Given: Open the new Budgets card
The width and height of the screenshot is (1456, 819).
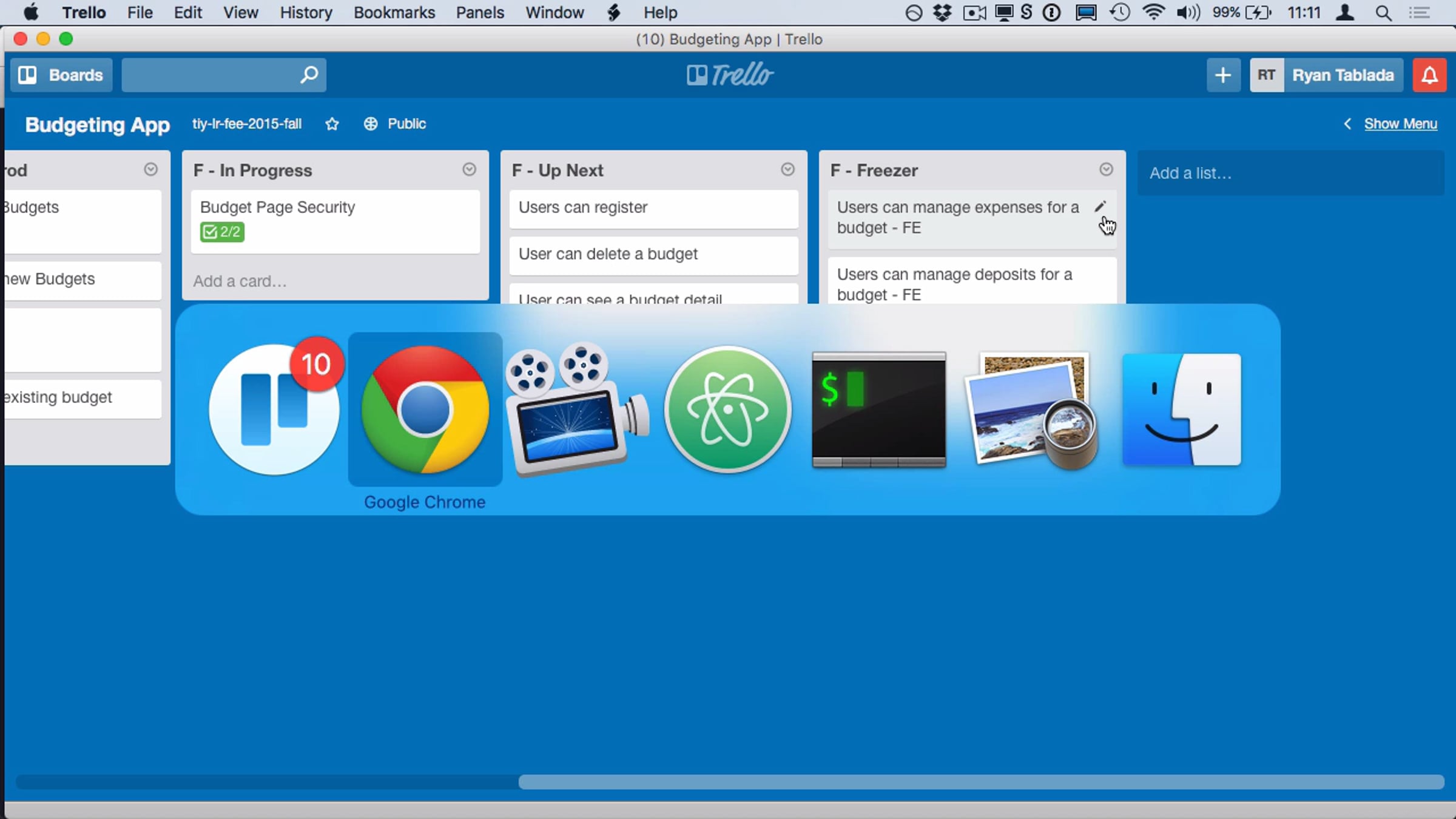Looking at the screenshot, I should click(x=83, y=280).
